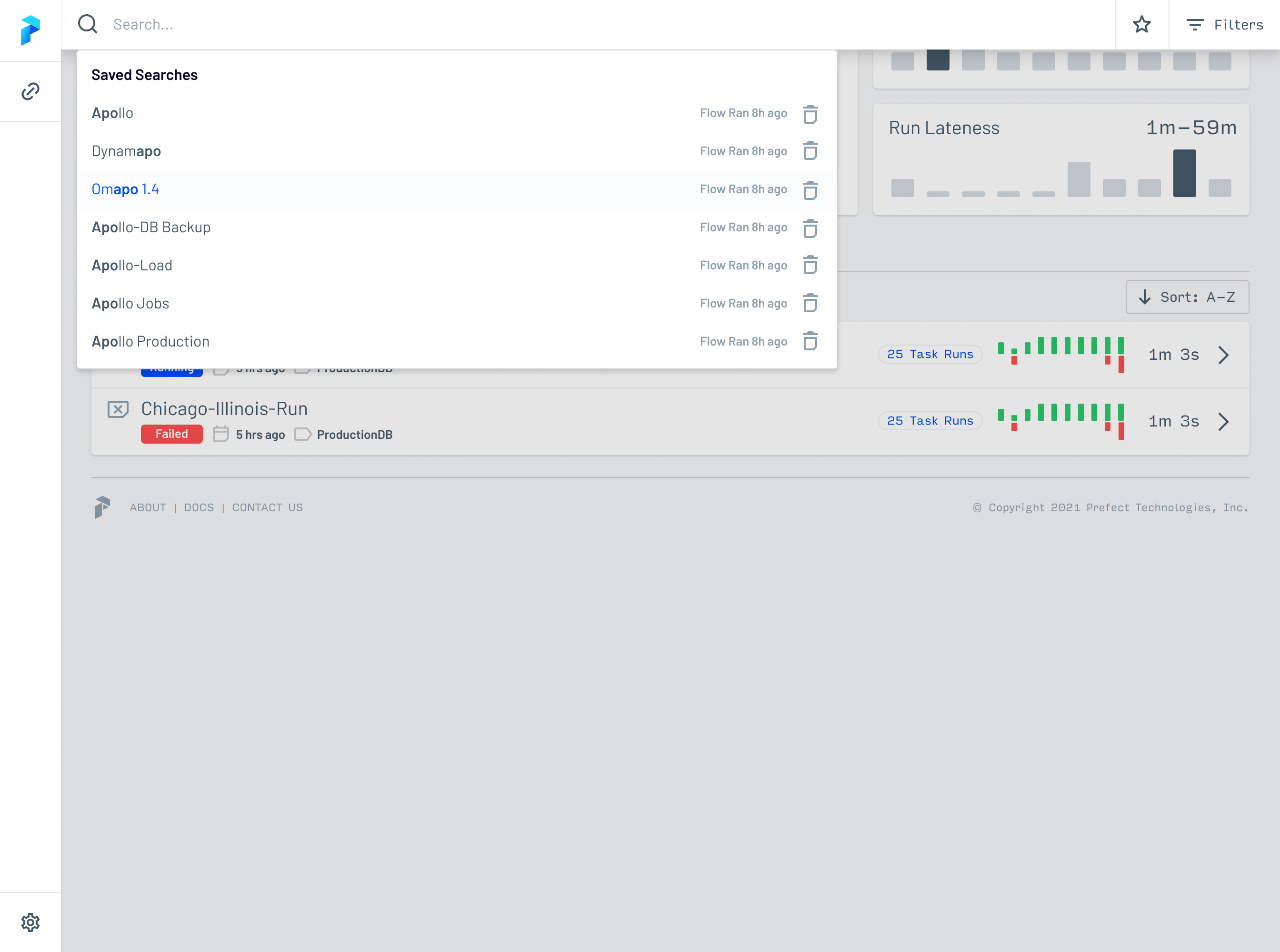
Task: Open the DOCS footer link
Action: (199, 508)
